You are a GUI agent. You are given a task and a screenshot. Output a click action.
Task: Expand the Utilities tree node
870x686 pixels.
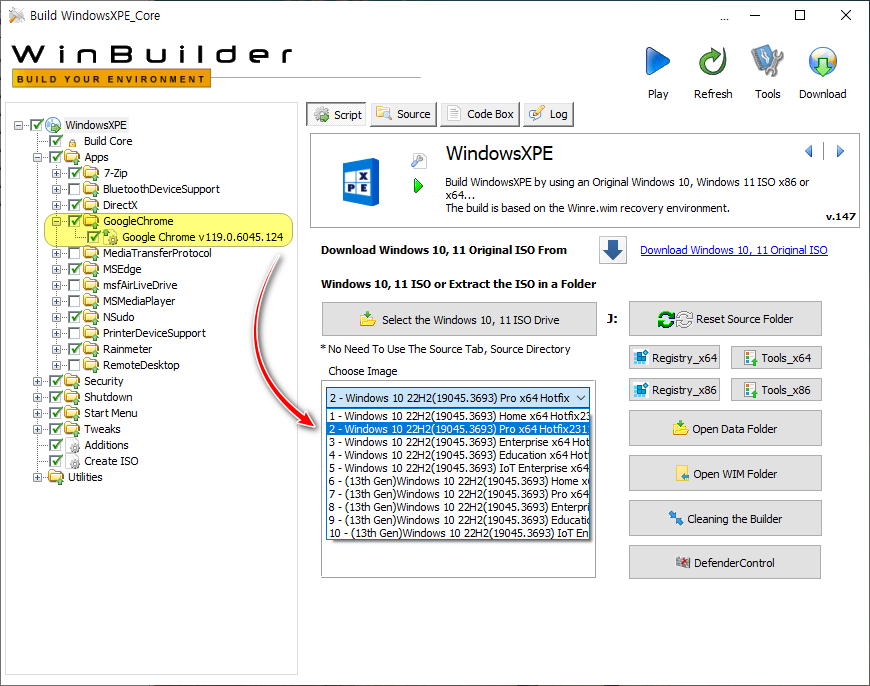point(37,477)
